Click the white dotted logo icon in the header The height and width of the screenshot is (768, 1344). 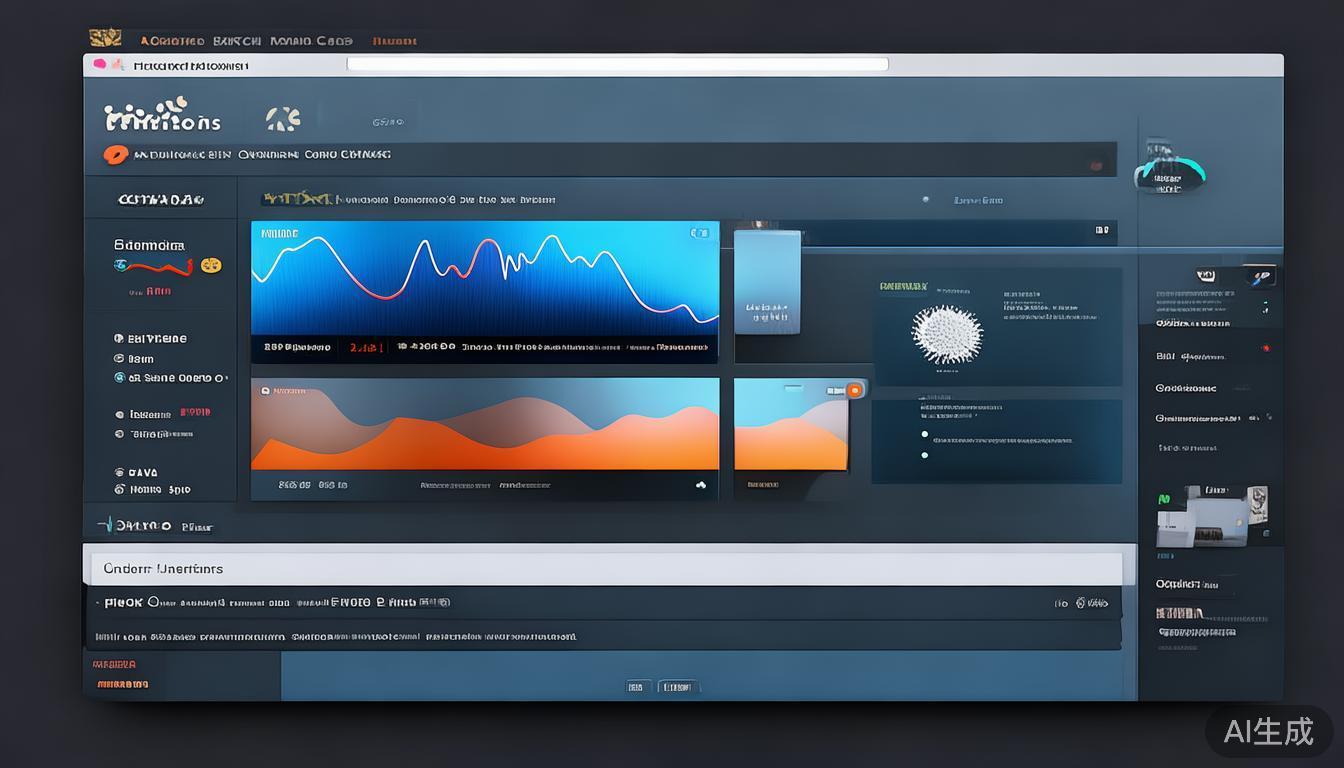pyautogui.click(x=283, y=120)
